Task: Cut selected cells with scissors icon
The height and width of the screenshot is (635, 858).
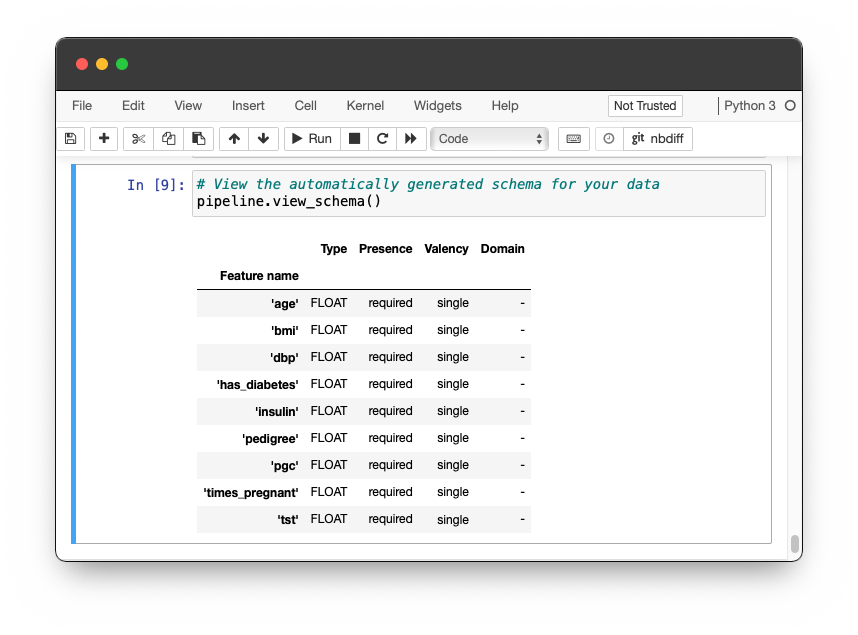Action: click(x=138, y=138)
